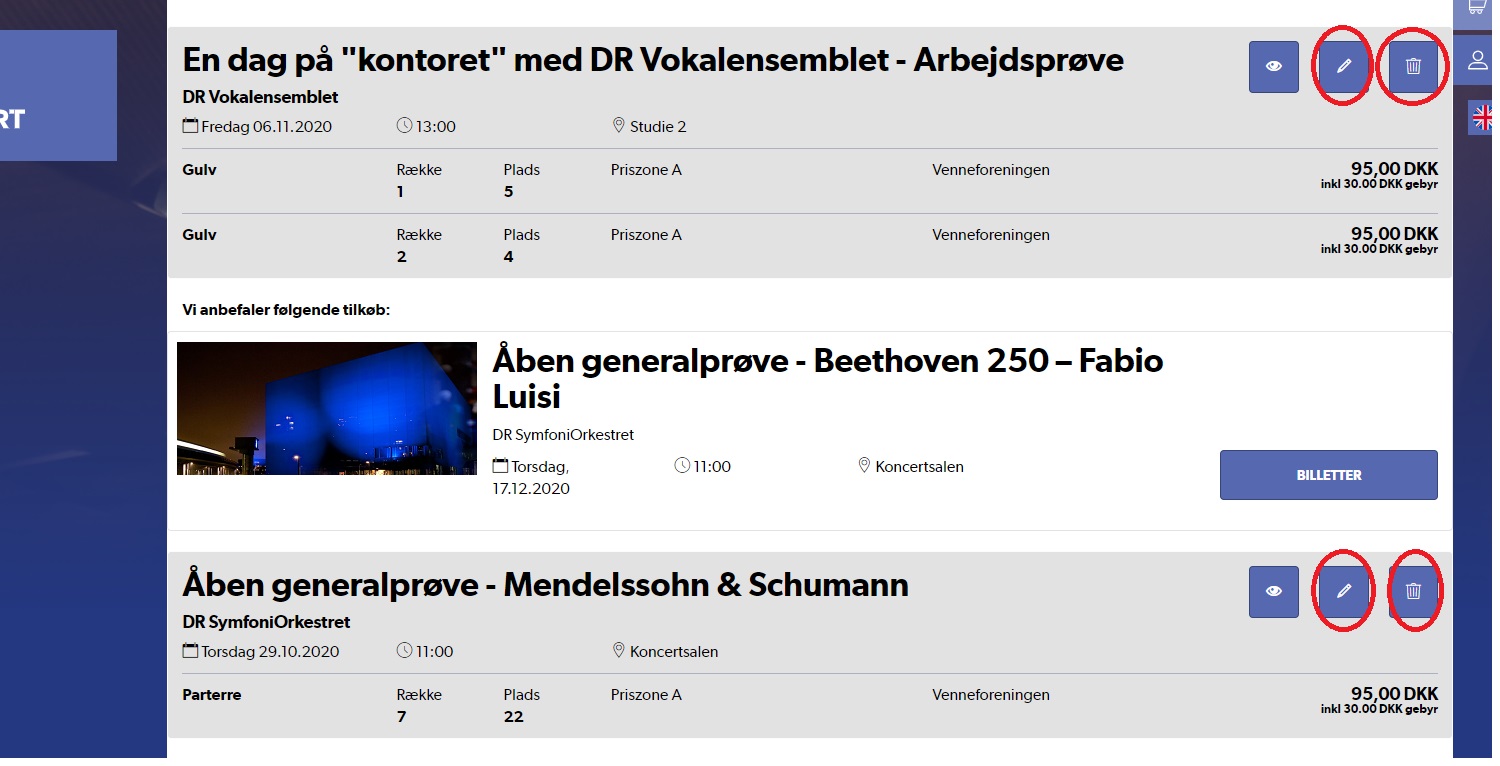Edit the DR Vokalensemblet Arbejdsprøve tickets
This screenshot has height=766, width=1500.
tap(1344, 67)
